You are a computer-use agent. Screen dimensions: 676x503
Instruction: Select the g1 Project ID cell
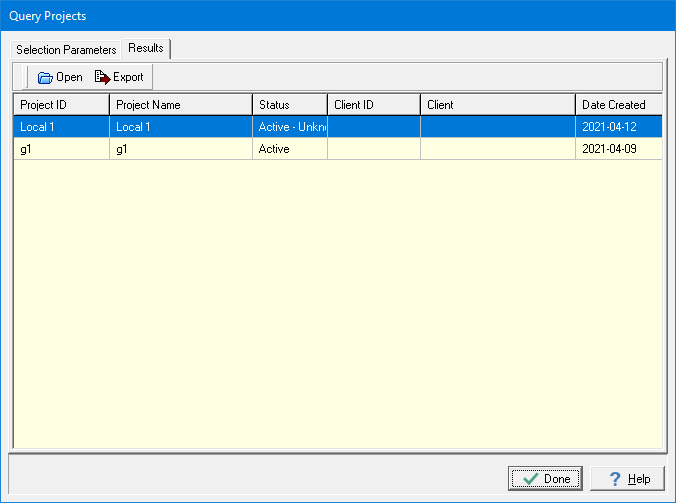click(x=60, y=149)
